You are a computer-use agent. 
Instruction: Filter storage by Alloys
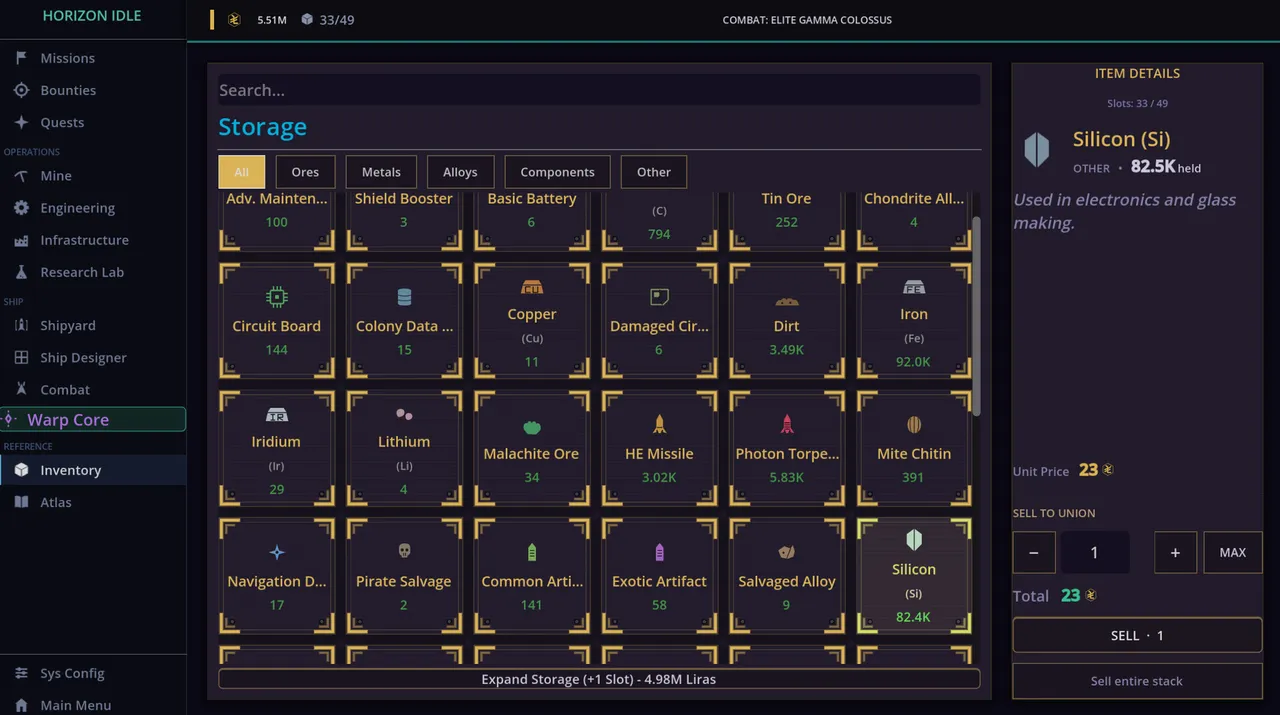click(x=460, y=172)
